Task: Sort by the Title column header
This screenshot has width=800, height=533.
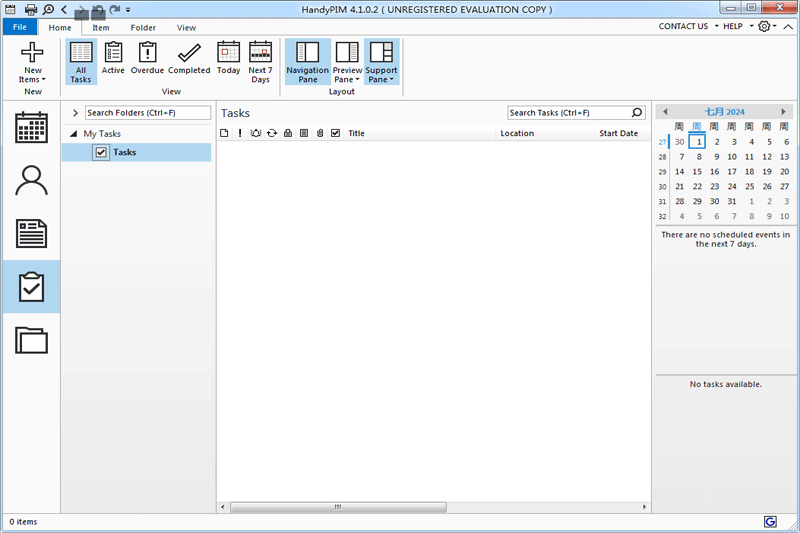Action: (x=419, y=133)
